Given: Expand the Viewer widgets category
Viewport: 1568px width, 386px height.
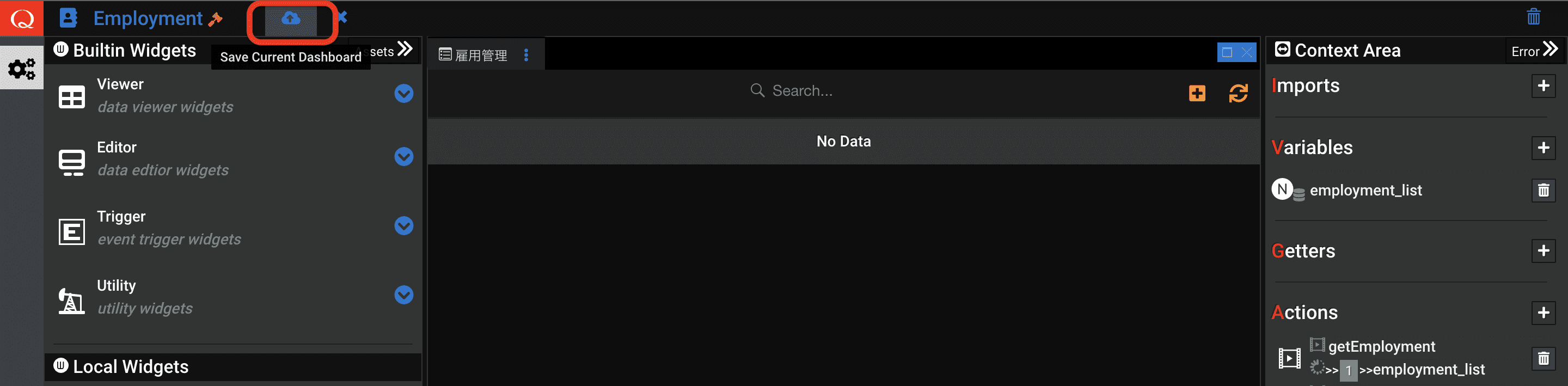Looking at the screenshot, I should (x=403, y=94).
